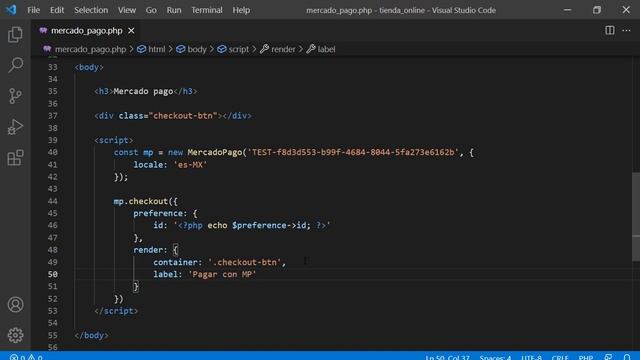The image size is (640, 360).
Task: Click Ln 50, Col 37 cursor position
Action: click(x=447, y=357)
